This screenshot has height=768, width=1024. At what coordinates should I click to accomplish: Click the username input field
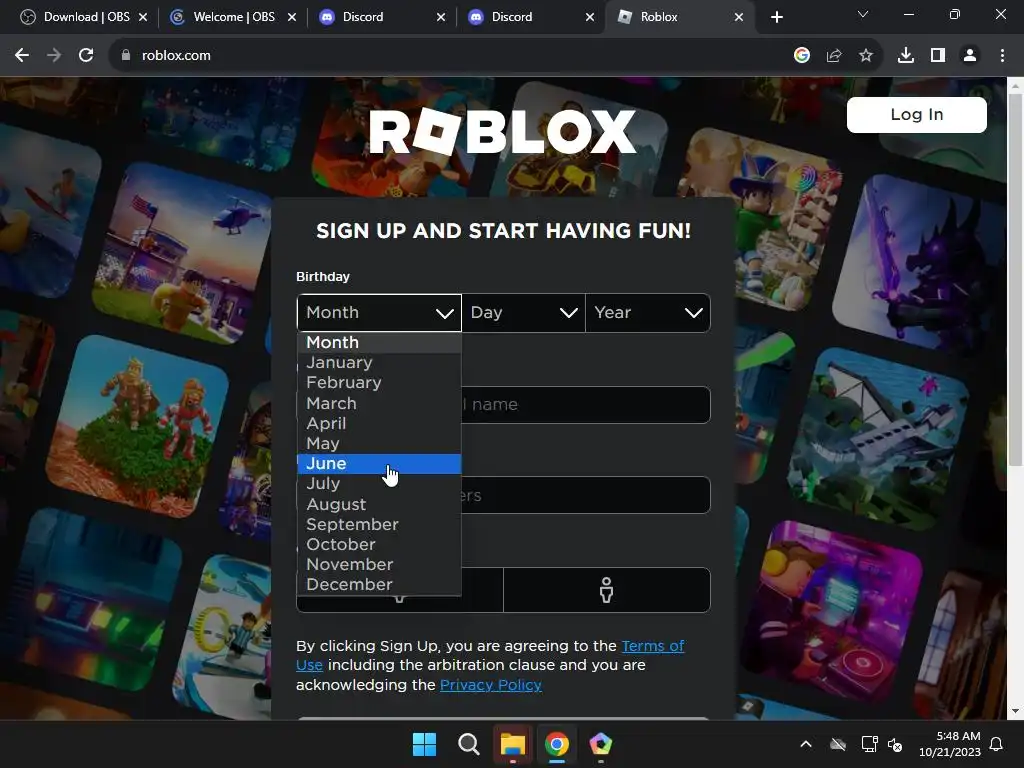pos(504,405)
